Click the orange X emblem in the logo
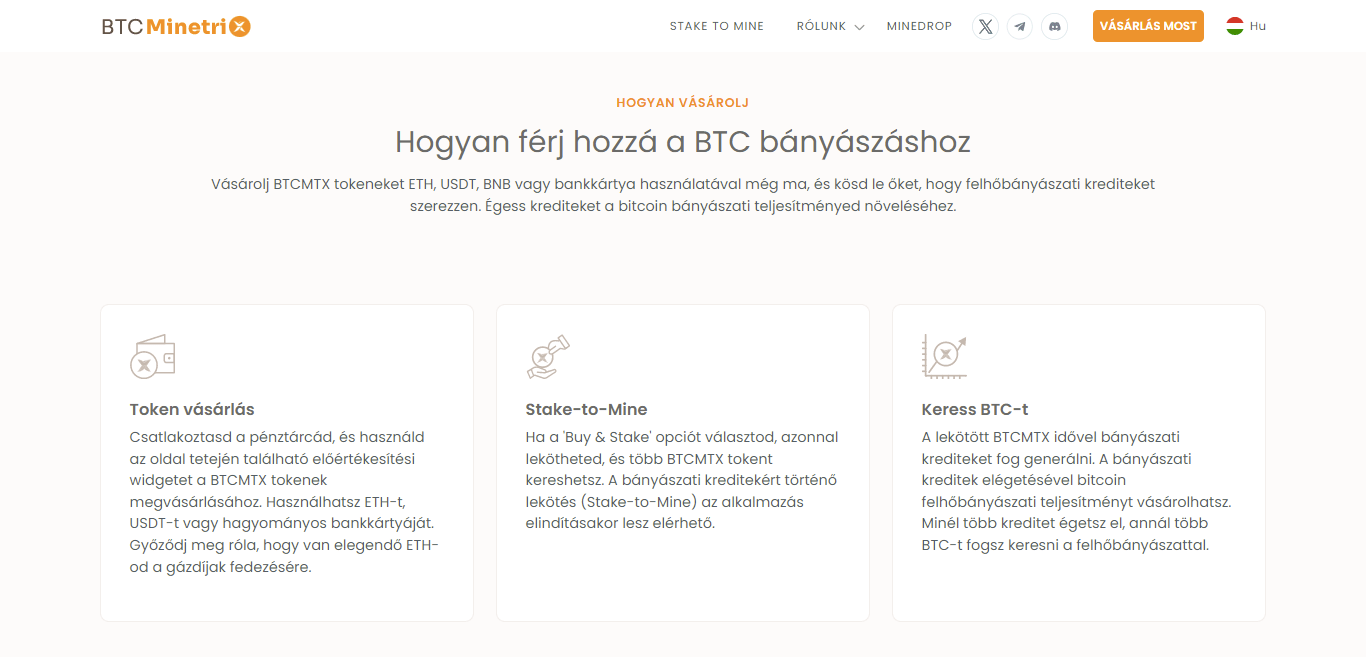Viewport: 1366px width, 657px height. (240, 27)
